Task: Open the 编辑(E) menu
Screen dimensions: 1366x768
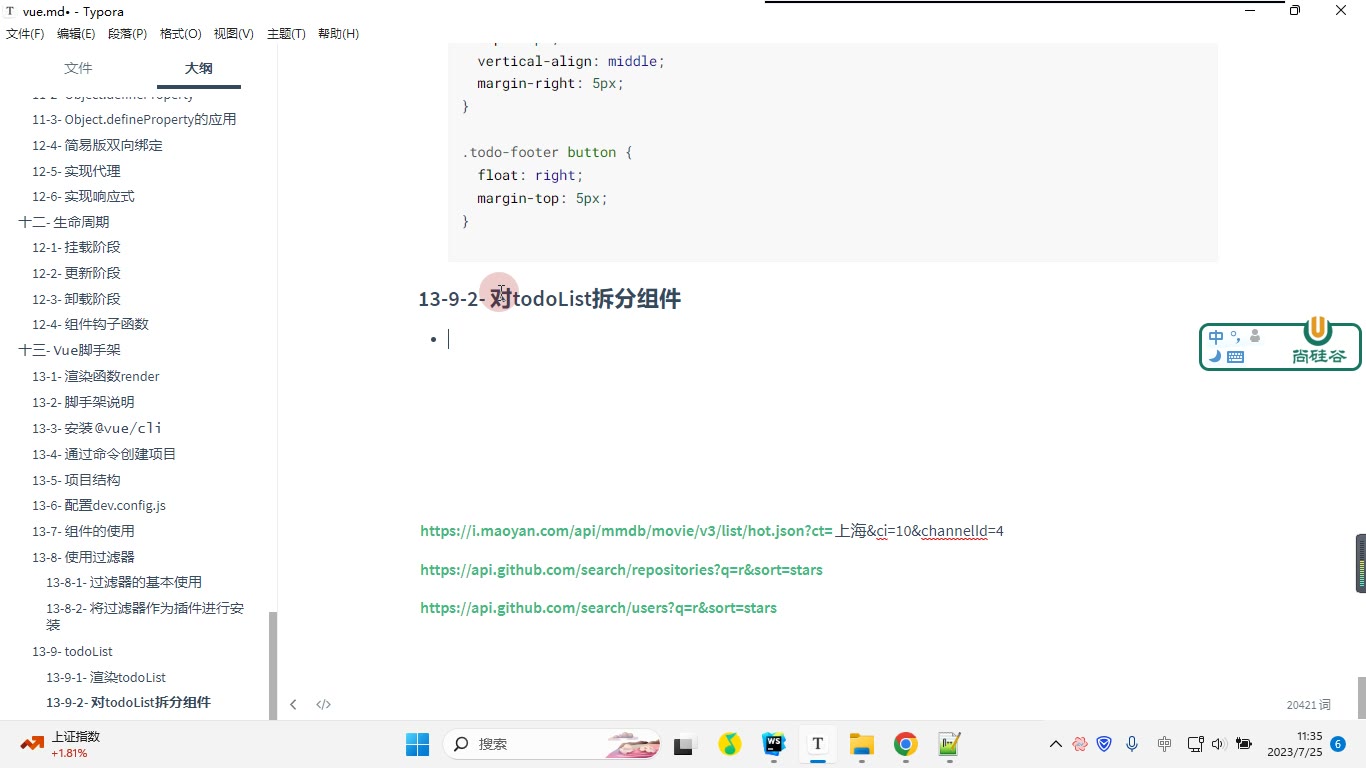Action: pyautogui.click(x=76, y=34)
